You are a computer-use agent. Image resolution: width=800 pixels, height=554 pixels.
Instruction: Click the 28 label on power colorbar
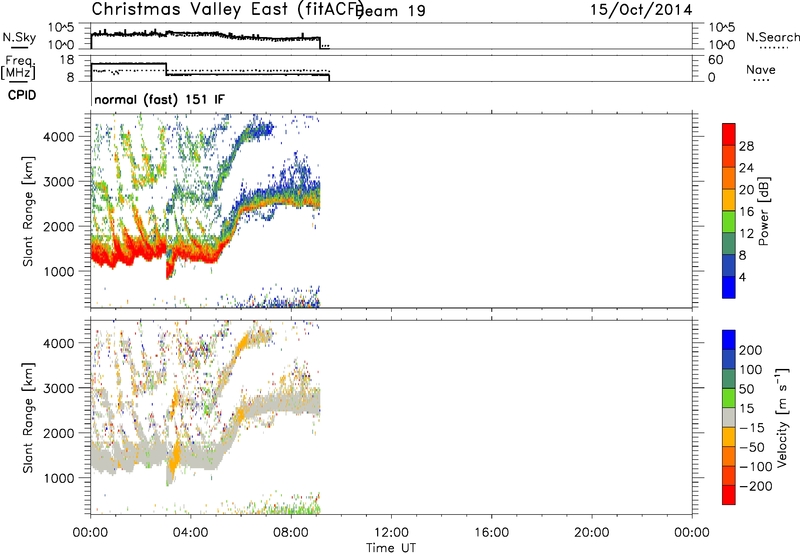746,146
